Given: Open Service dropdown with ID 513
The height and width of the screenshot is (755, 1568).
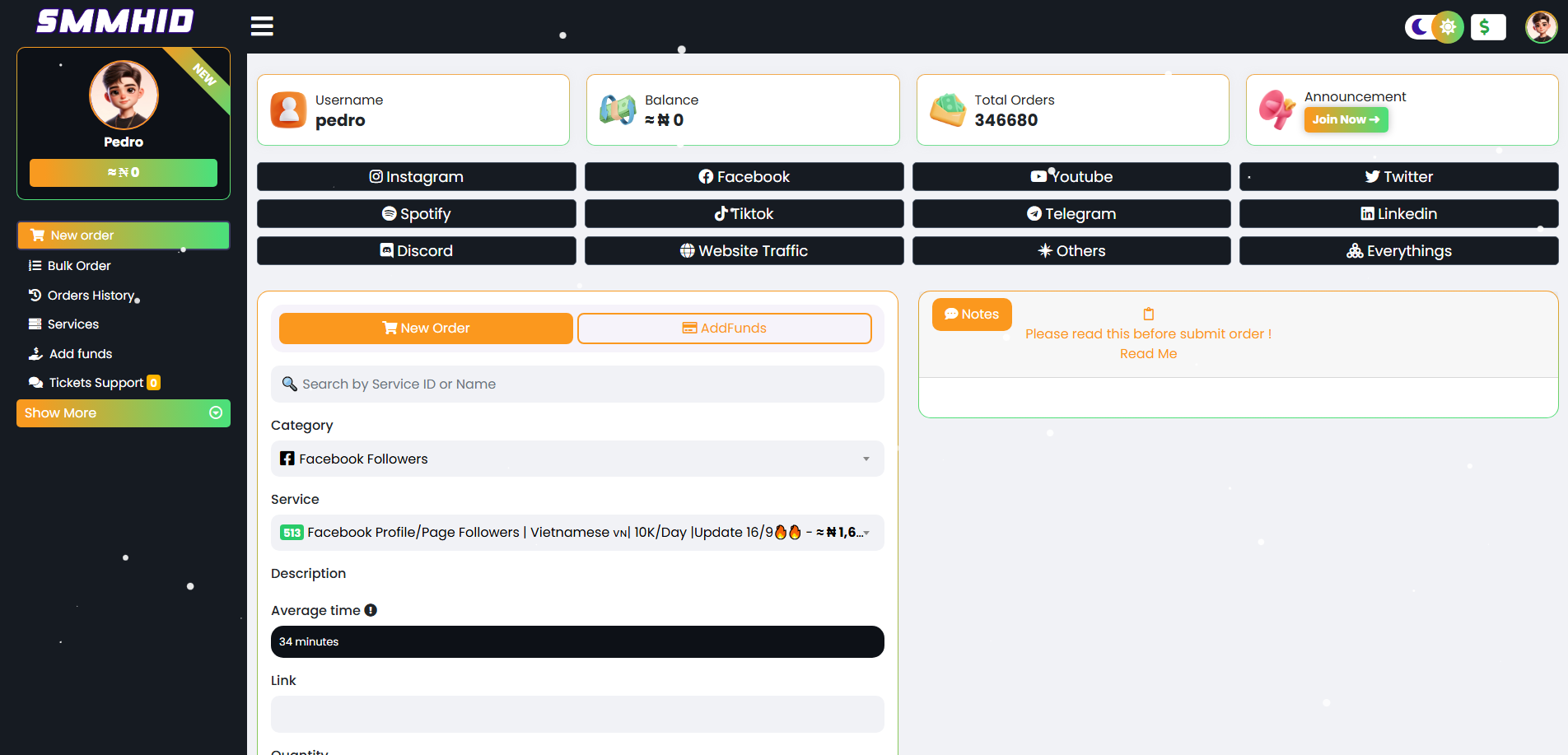Looking at the screenshot, I should (x=577, y=533).
